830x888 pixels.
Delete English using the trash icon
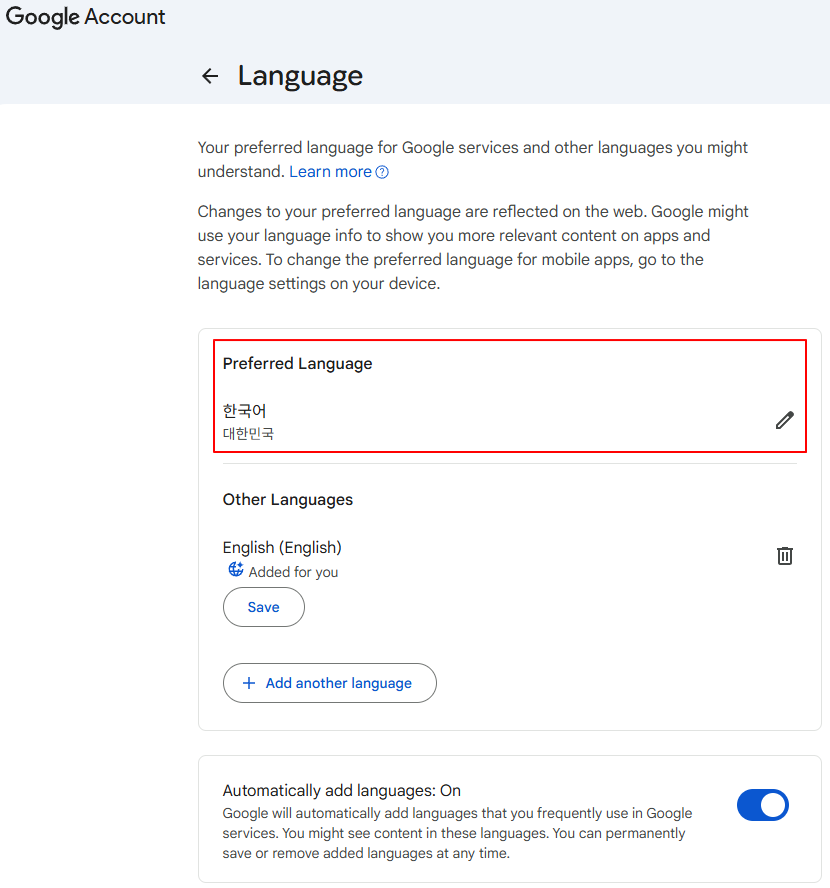click(785, 555)
